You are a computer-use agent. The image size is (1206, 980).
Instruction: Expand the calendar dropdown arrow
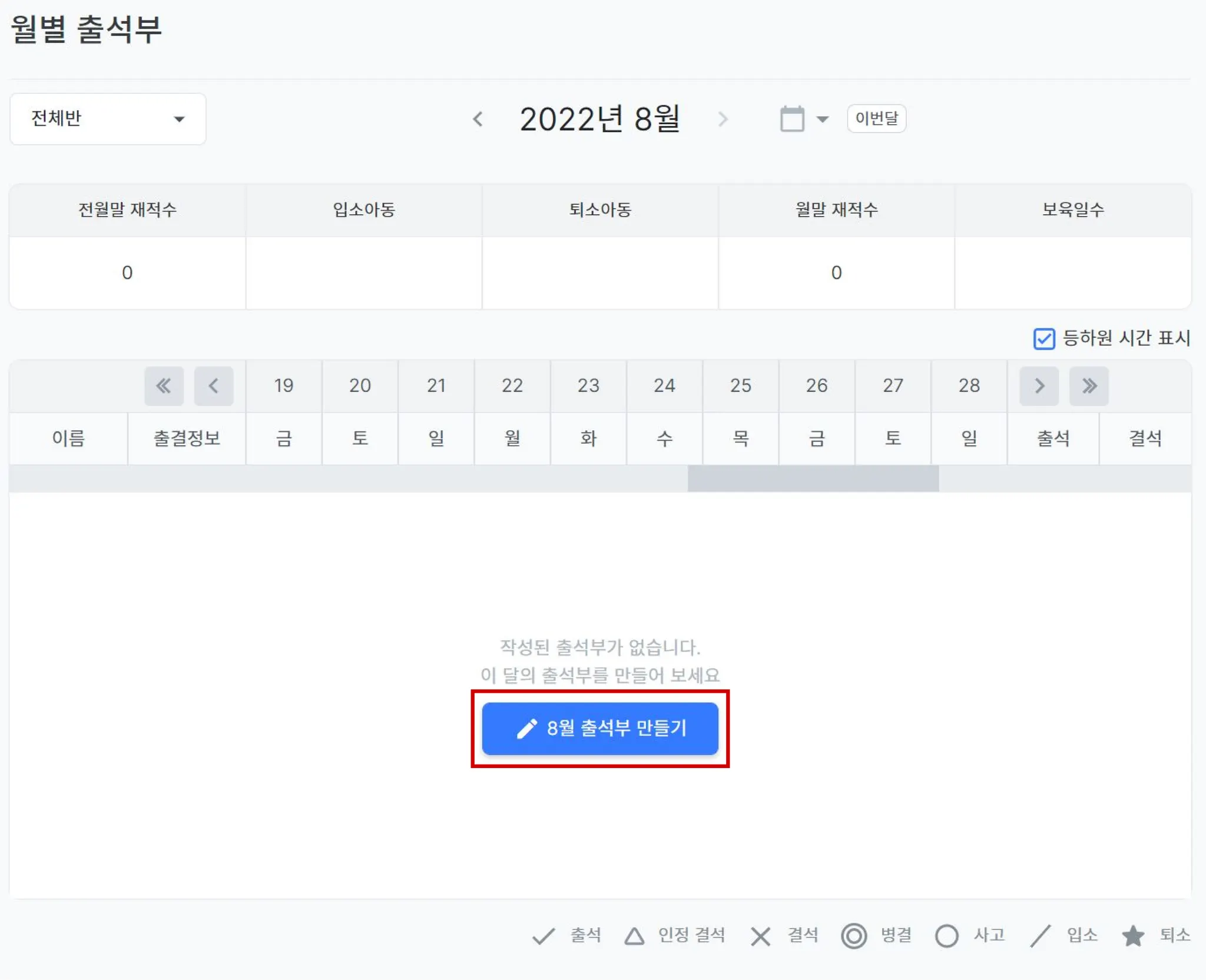coord(823,119)
